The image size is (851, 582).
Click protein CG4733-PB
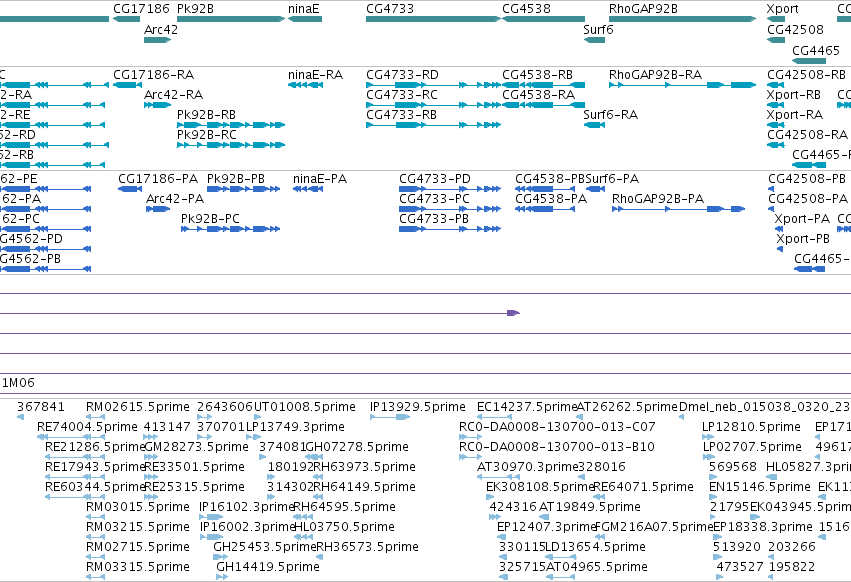point(434,219)
